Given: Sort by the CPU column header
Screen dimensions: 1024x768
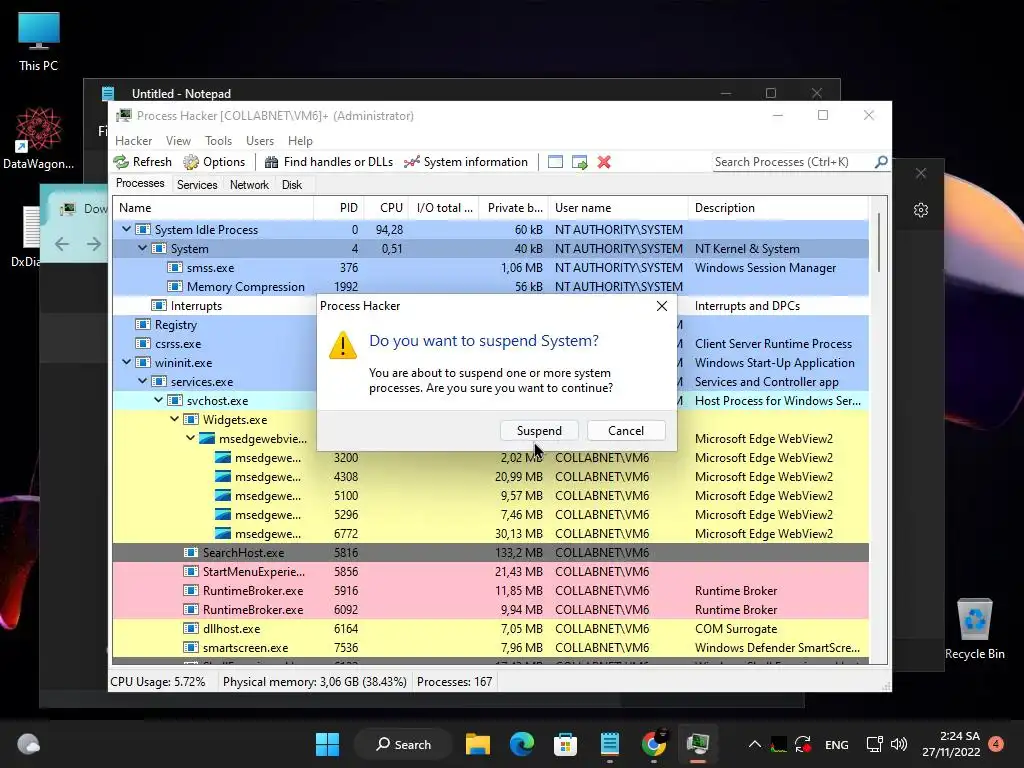Looking at the screenshot, I should [x=386, y=208].
